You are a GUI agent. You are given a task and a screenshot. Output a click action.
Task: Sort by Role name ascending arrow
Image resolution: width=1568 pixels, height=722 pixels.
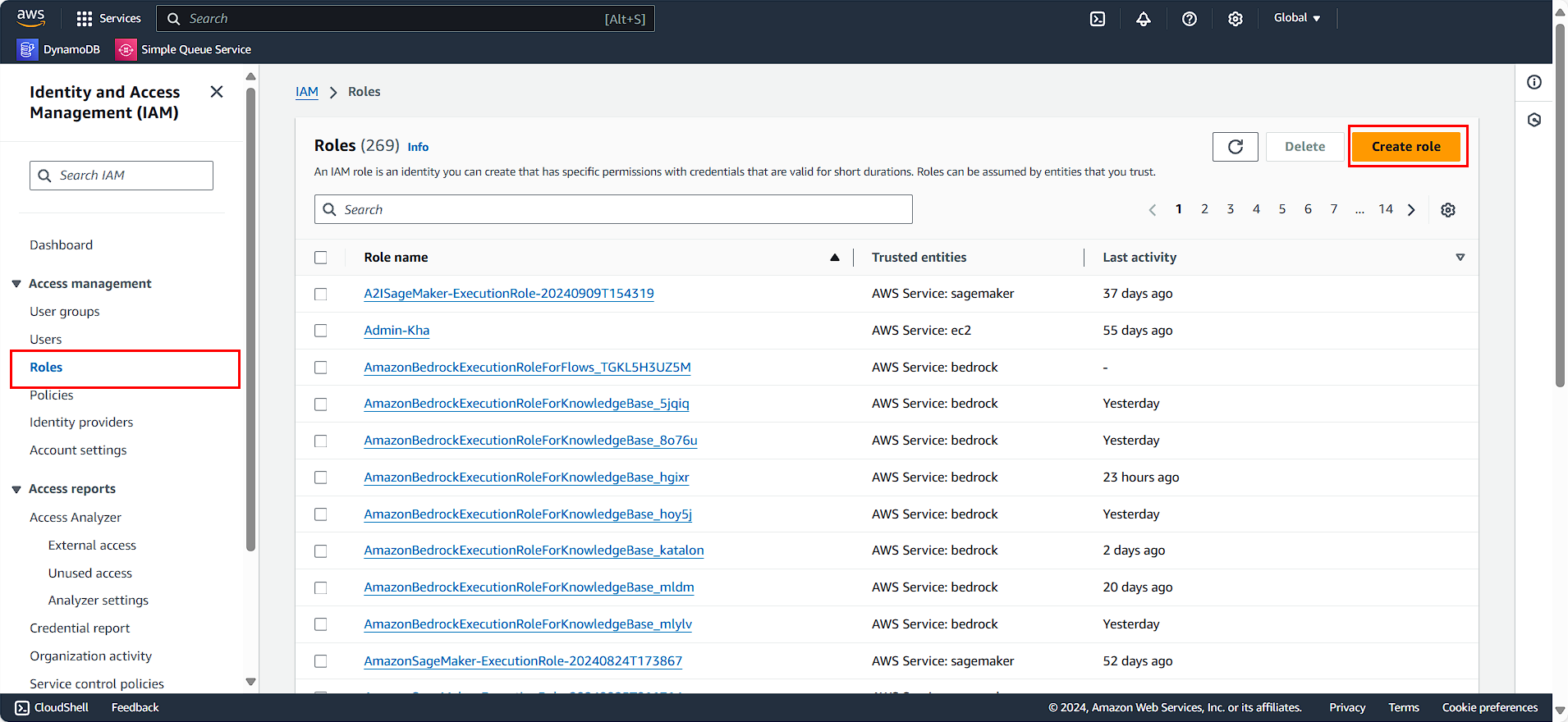[835, 258]
